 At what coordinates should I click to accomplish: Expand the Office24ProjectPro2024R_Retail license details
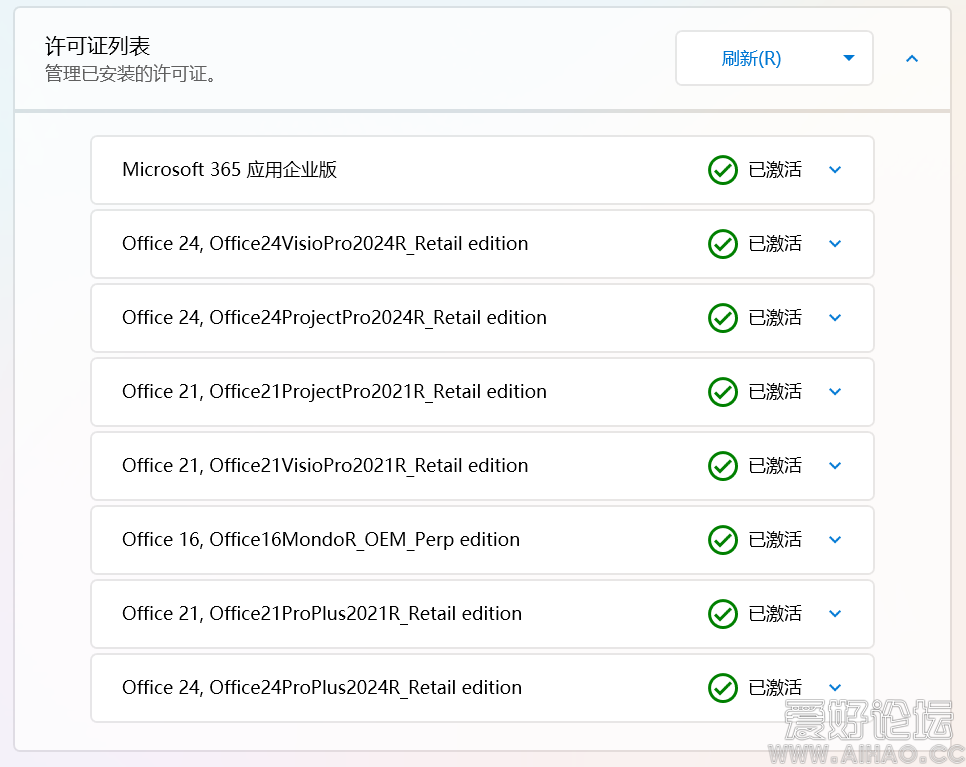[x=835, y=318]
